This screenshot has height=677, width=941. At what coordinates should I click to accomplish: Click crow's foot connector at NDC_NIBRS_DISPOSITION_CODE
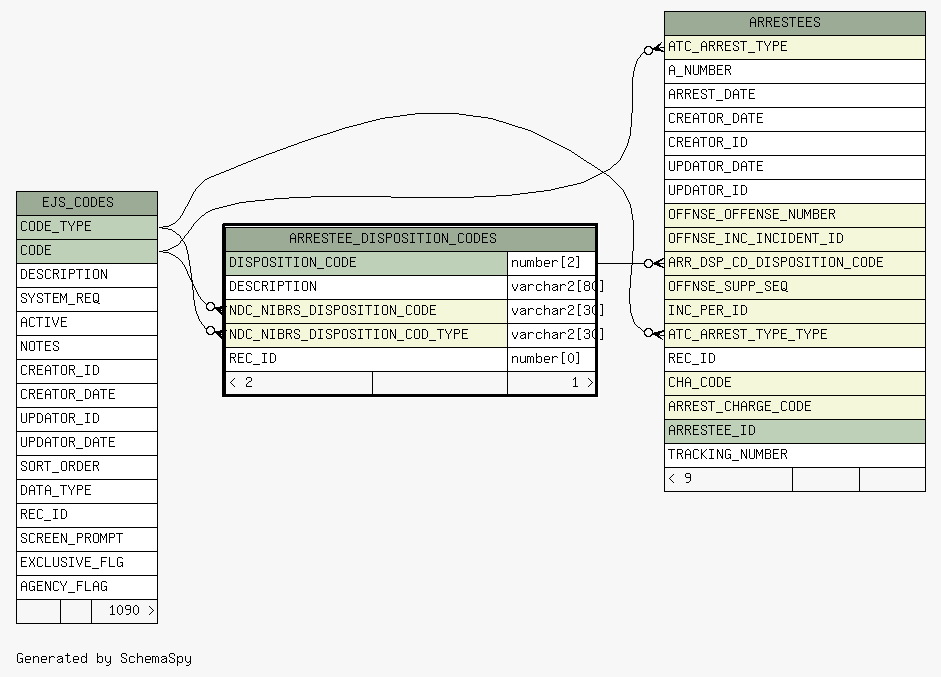coord(215,308)
